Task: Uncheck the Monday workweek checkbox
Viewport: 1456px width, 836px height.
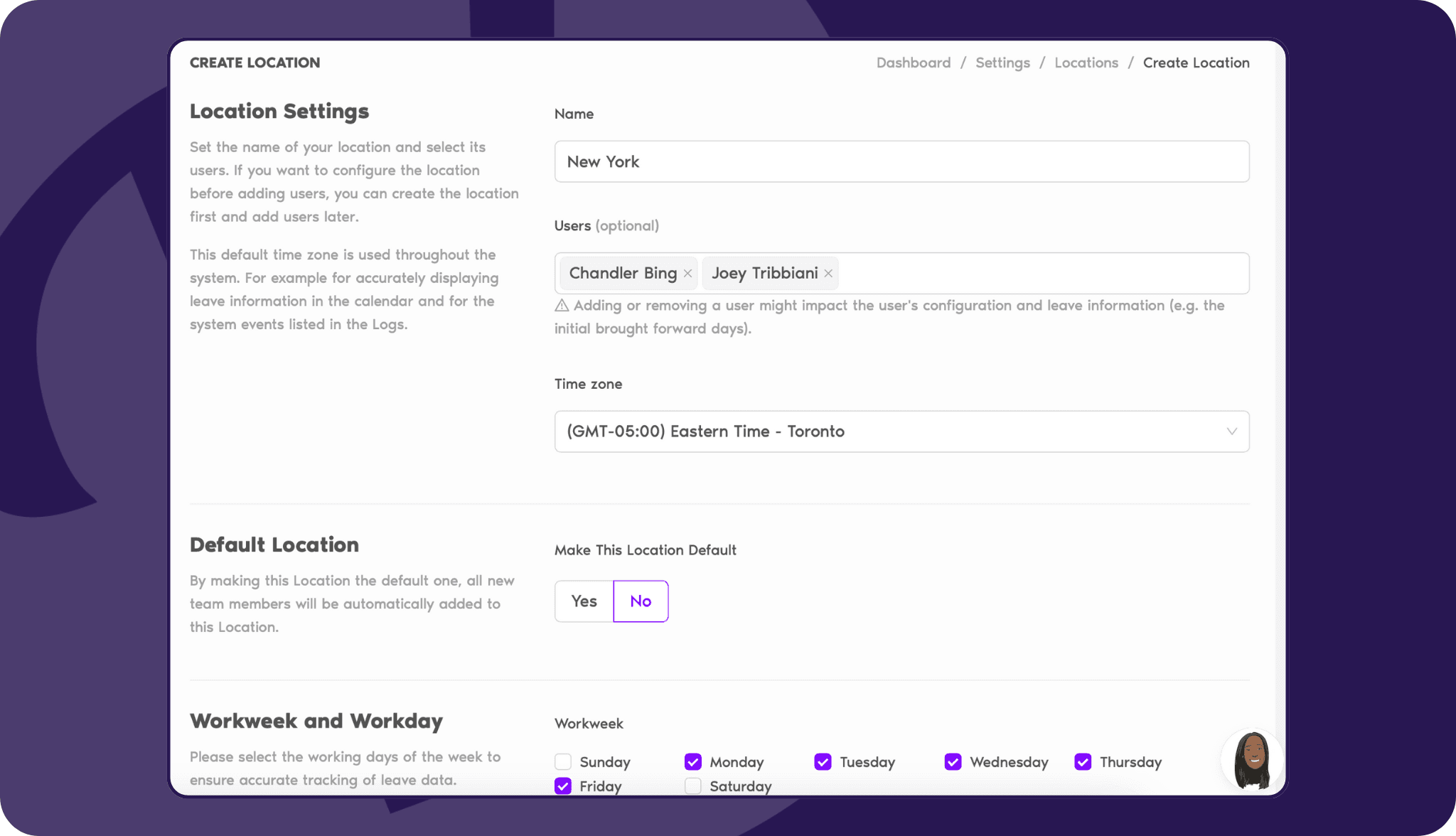Action: point(693,762)
